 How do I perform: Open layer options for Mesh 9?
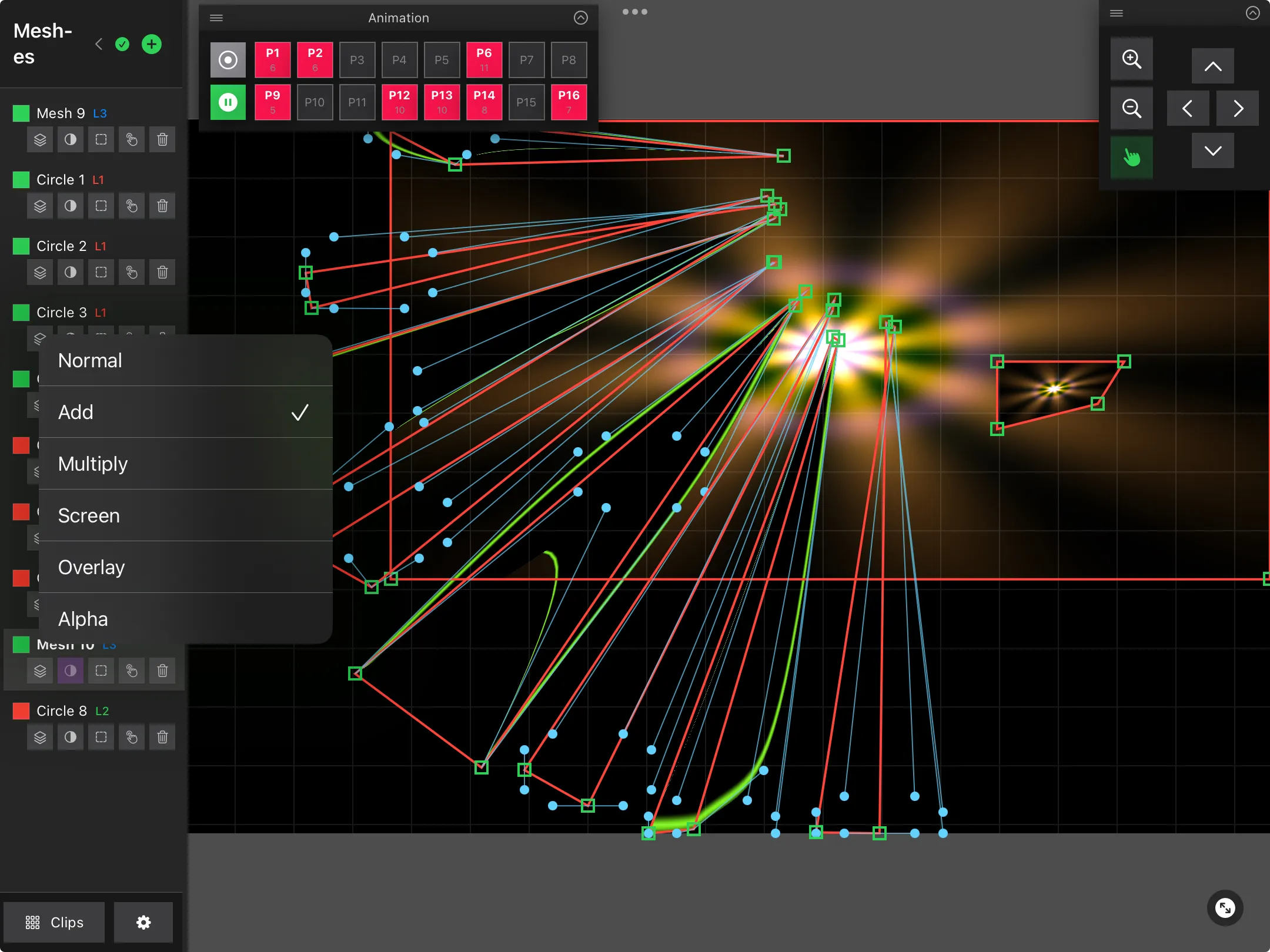tap(40, 140)
